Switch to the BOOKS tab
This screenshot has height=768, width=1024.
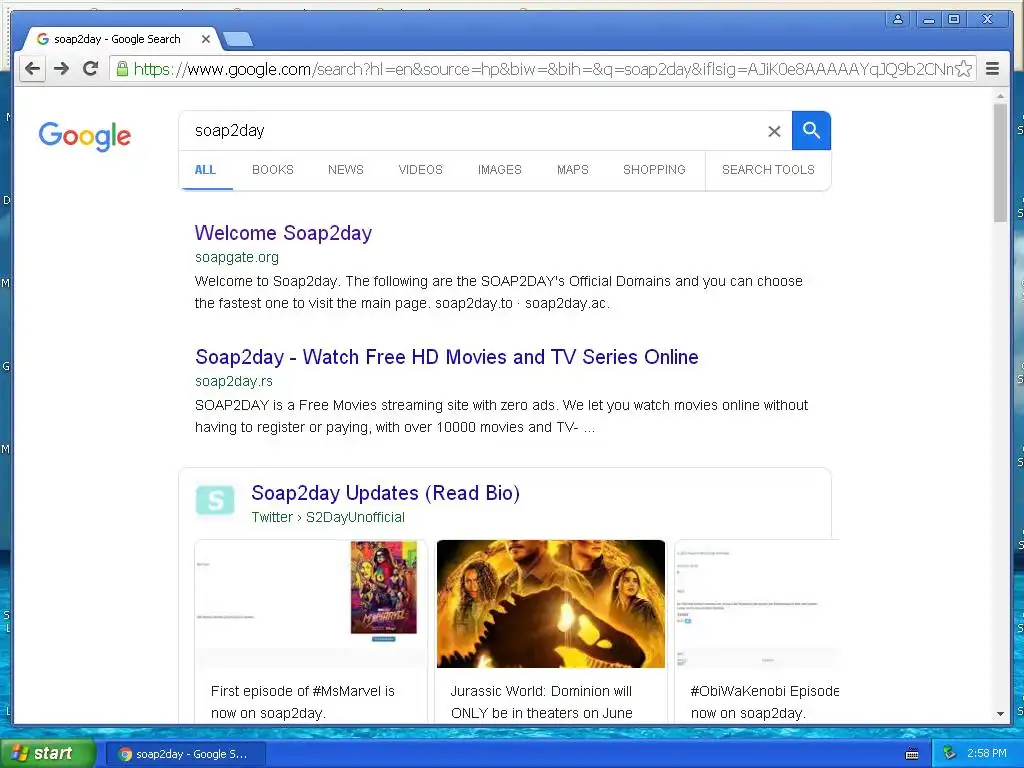coord(273,170)
